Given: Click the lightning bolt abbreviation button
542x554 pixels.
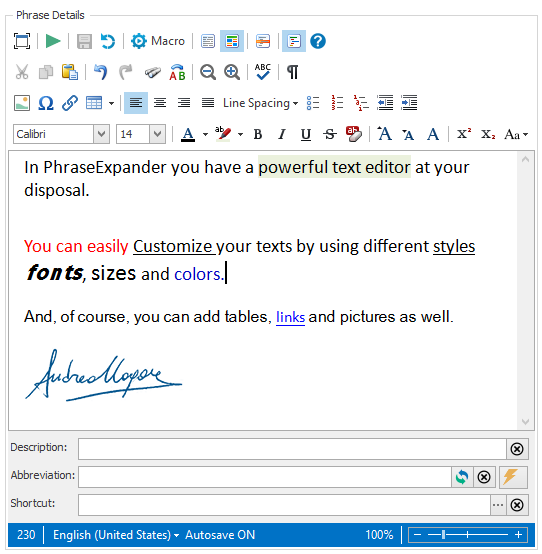Looking at the screenshot, I should (x=513, y=477).
